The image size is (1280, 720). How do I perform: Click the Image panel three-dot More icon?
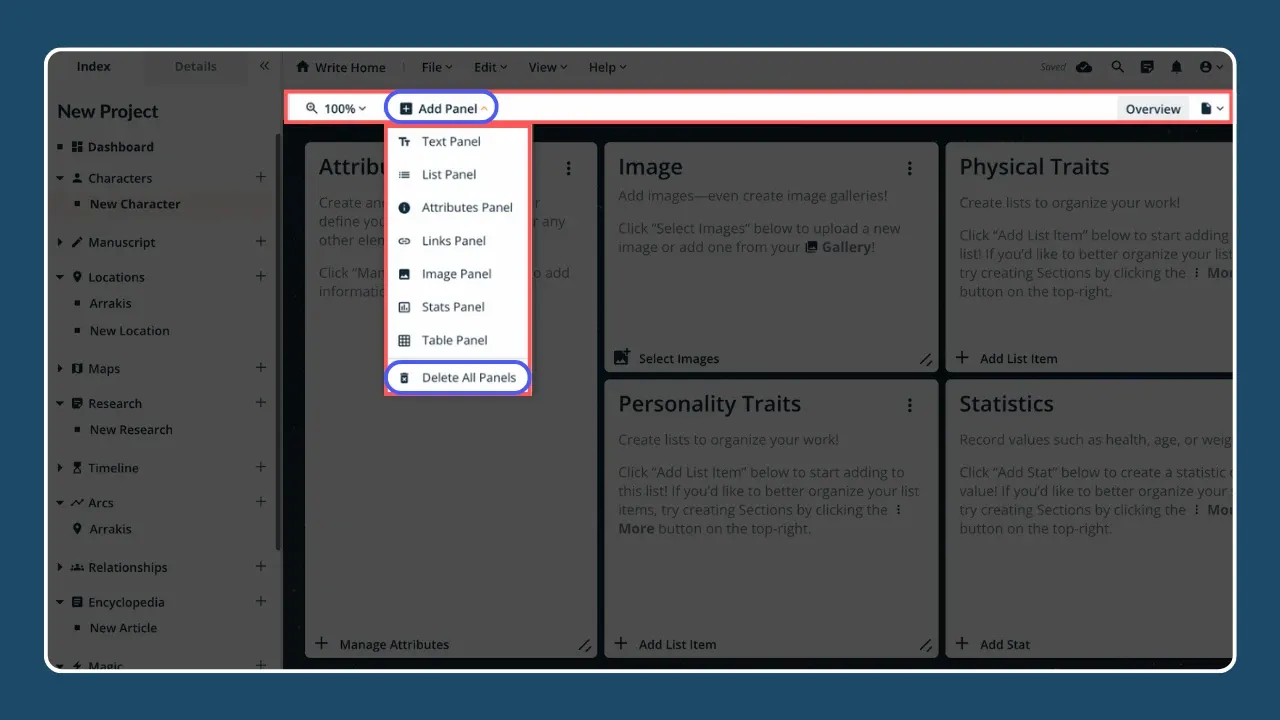910,168
